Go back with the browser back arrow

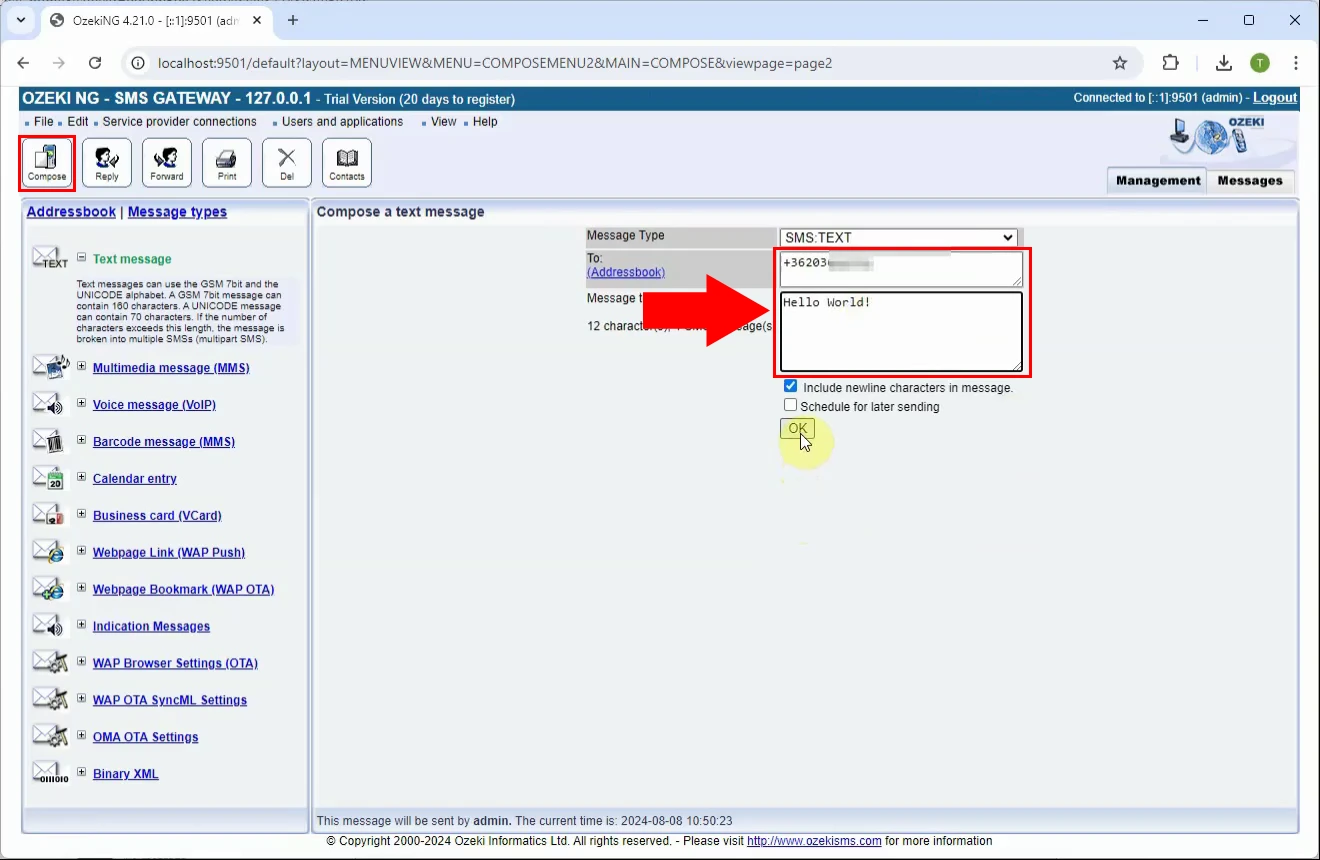(x=23, y=63)
